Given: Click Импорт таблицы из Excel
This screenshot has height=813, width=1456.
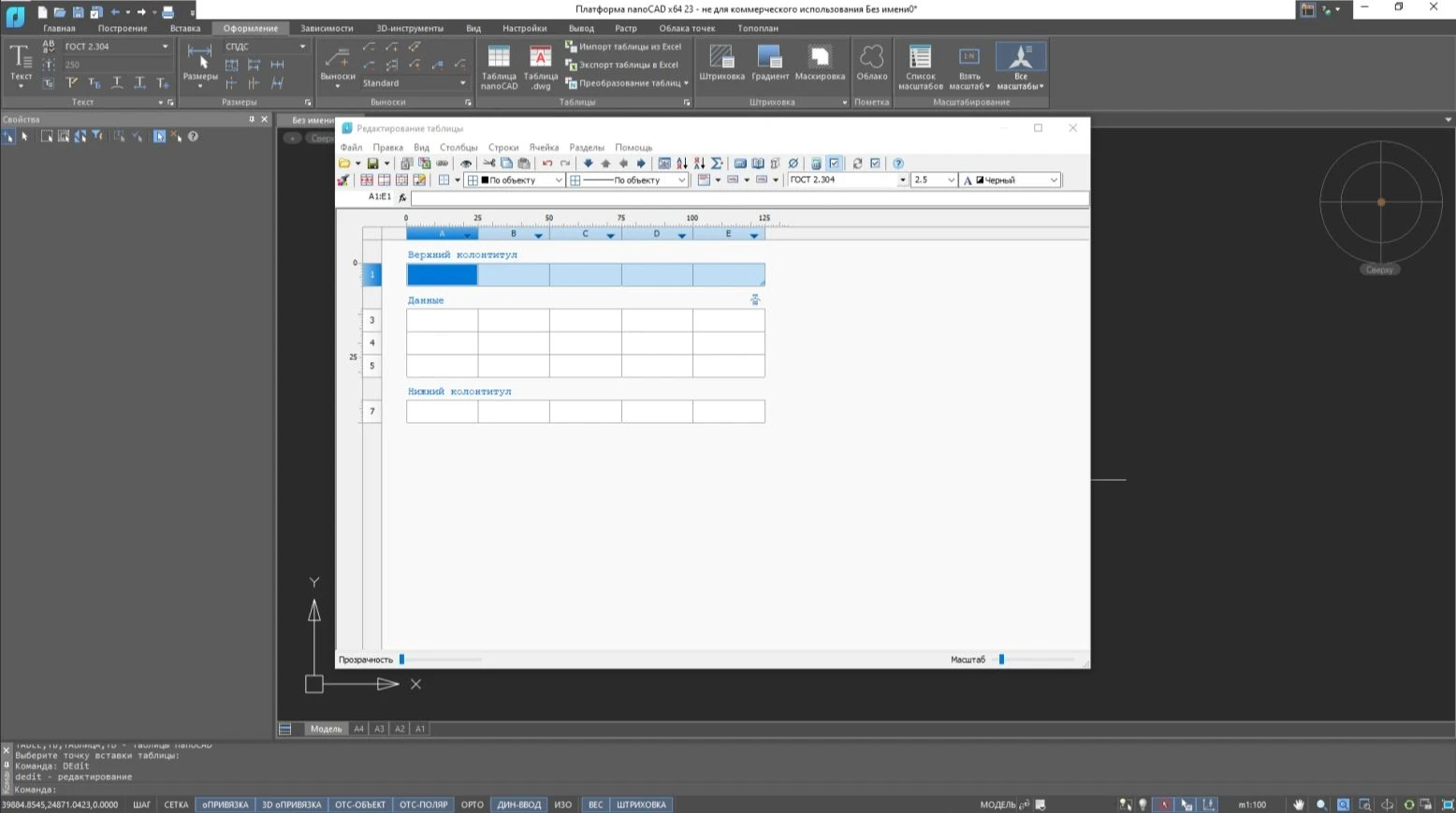Looking at the screenshot, I should click(x=623, y=47).
